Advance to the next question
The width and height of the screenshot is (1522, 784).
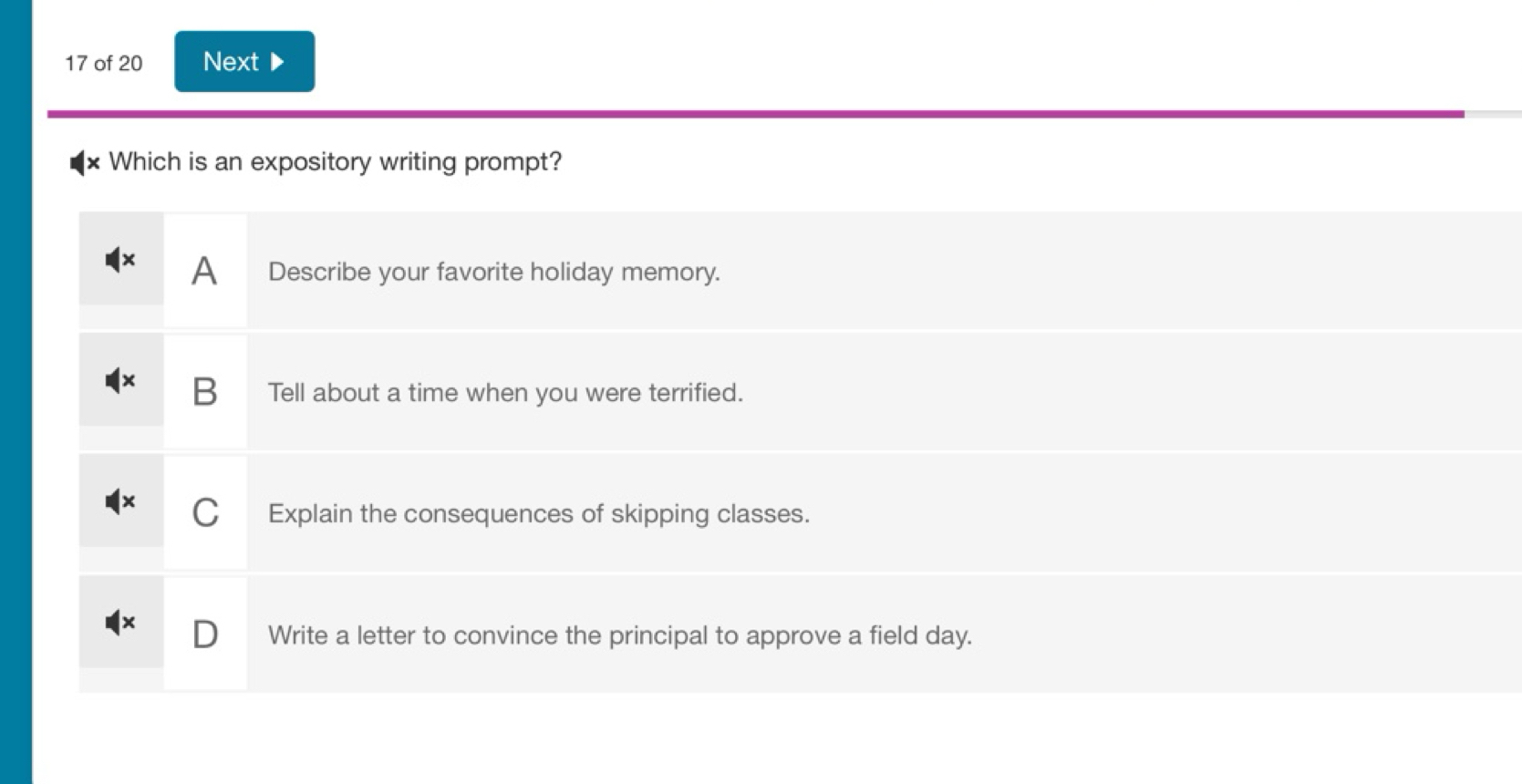coord(243,61)
